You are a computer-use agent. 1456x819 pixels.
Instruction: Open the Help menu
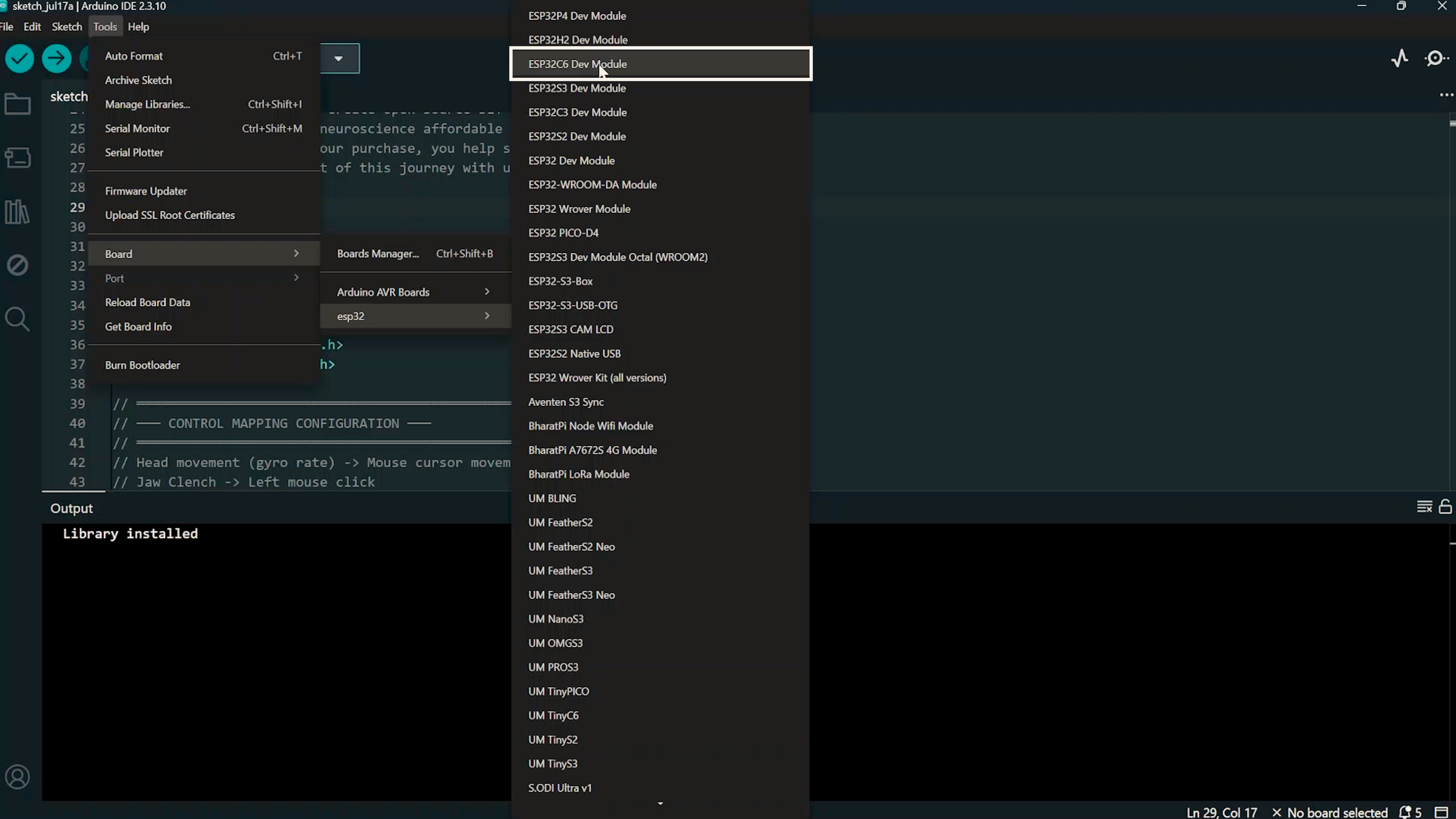[x=138, y=27]
